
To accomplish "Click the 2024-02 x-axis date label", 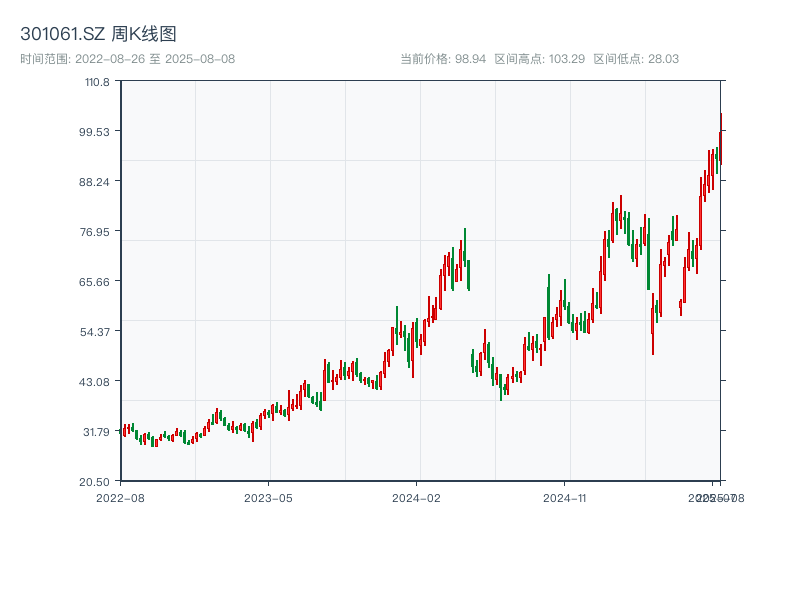I will click(416, 497).
